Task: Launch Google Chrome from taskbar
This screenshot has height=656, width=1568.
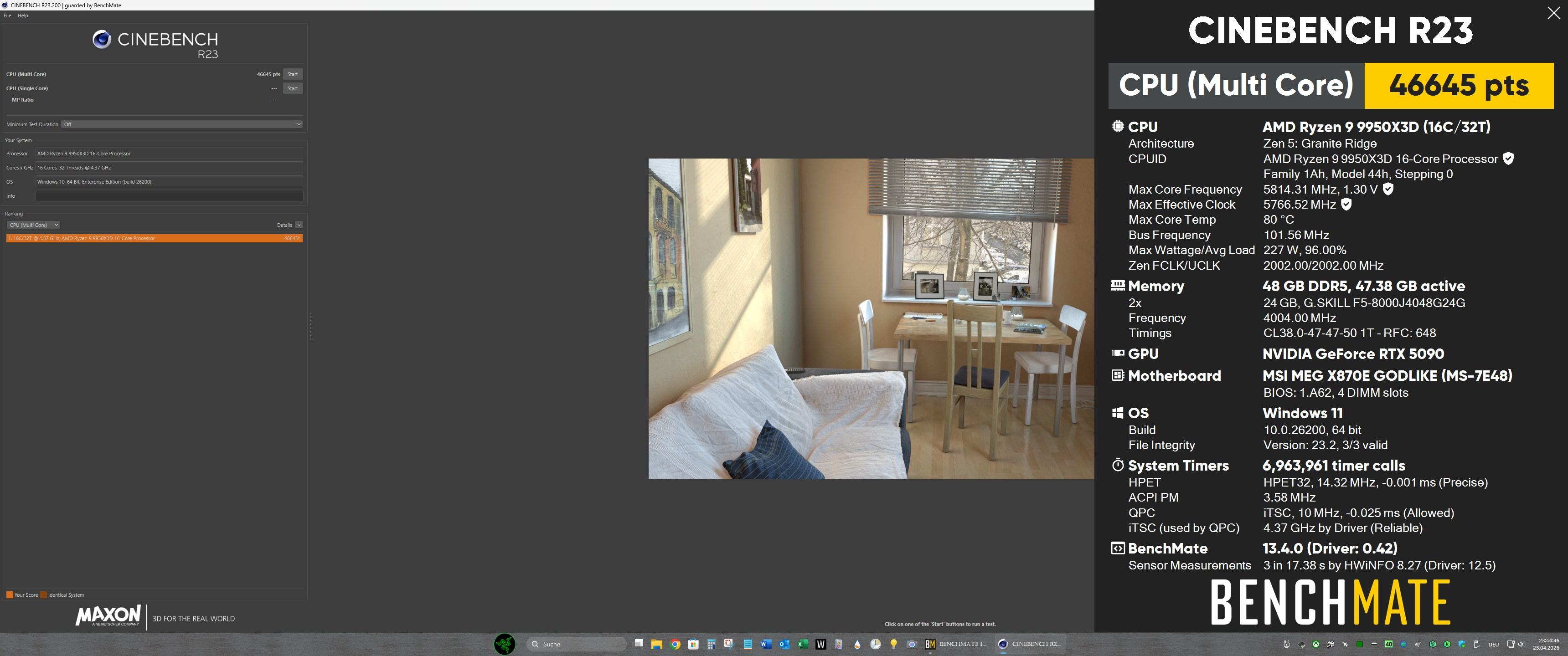Action: (x=675, y=644)
